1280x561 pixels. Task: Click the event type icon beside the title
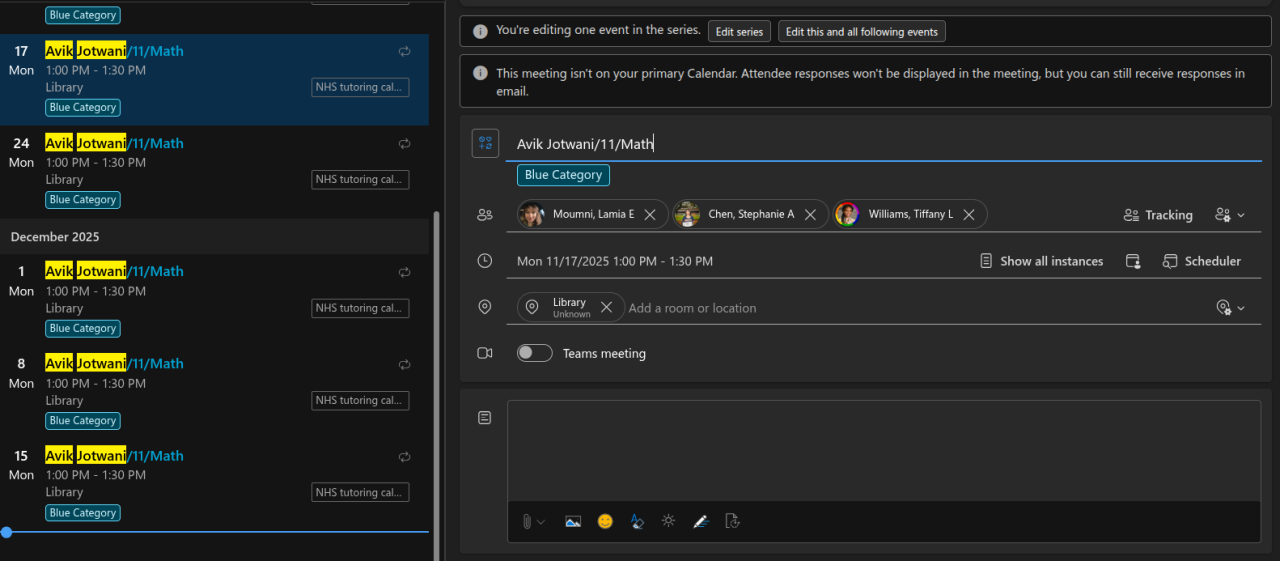[x=485, y=144]
